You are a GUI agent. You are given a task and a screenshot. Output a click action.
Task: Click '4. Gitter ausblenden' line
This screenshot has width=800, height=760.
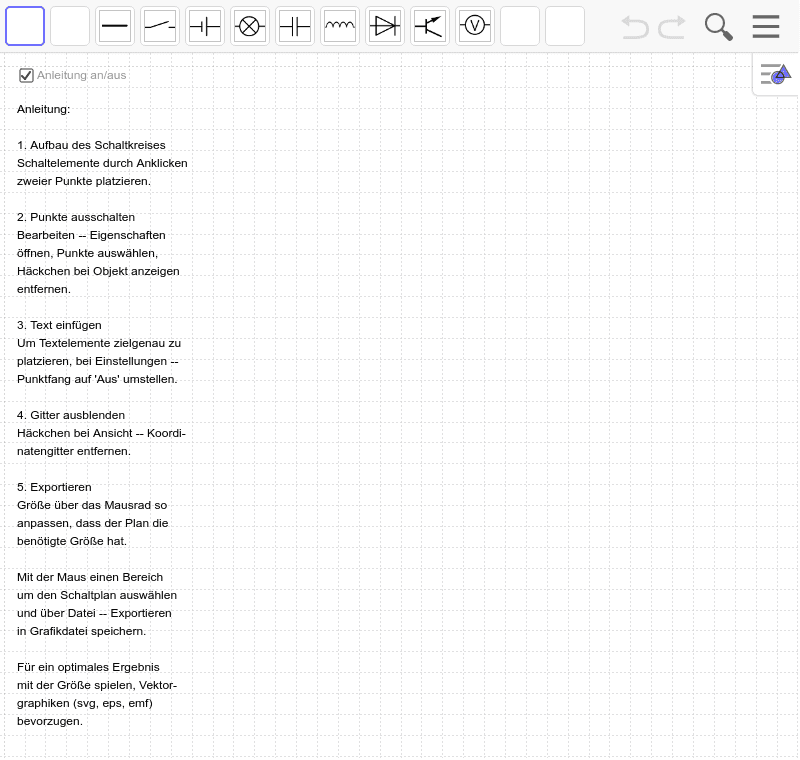(71, 415)
